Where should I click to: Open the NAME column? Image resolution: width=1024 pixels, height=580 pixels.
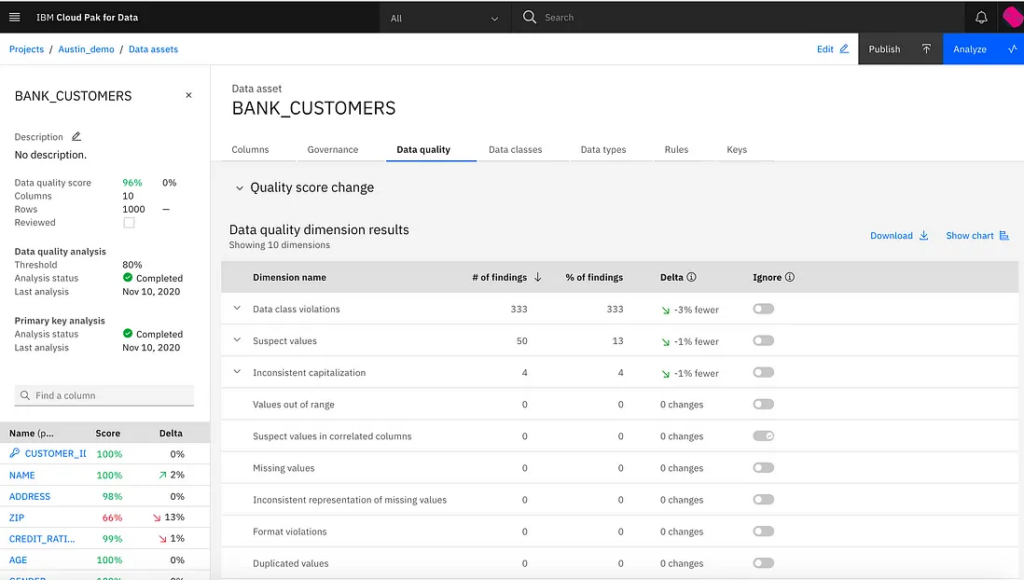pyautogui.click(x=22, y=475)
